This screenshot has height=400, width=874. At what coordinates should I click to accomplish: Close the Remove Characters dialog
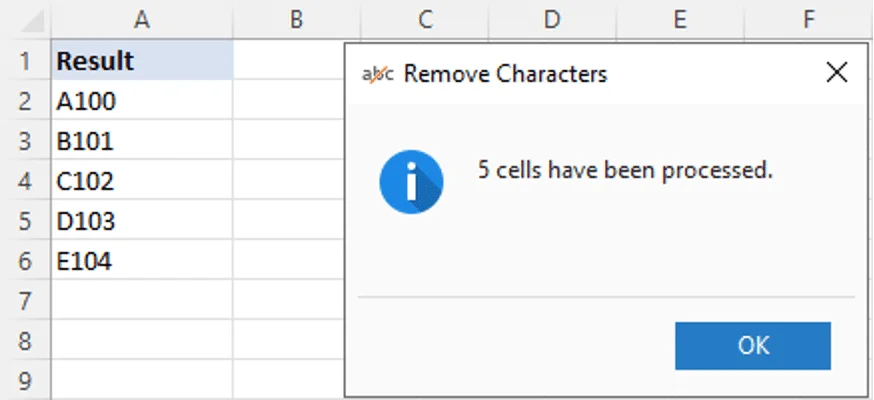coord(836,72)
